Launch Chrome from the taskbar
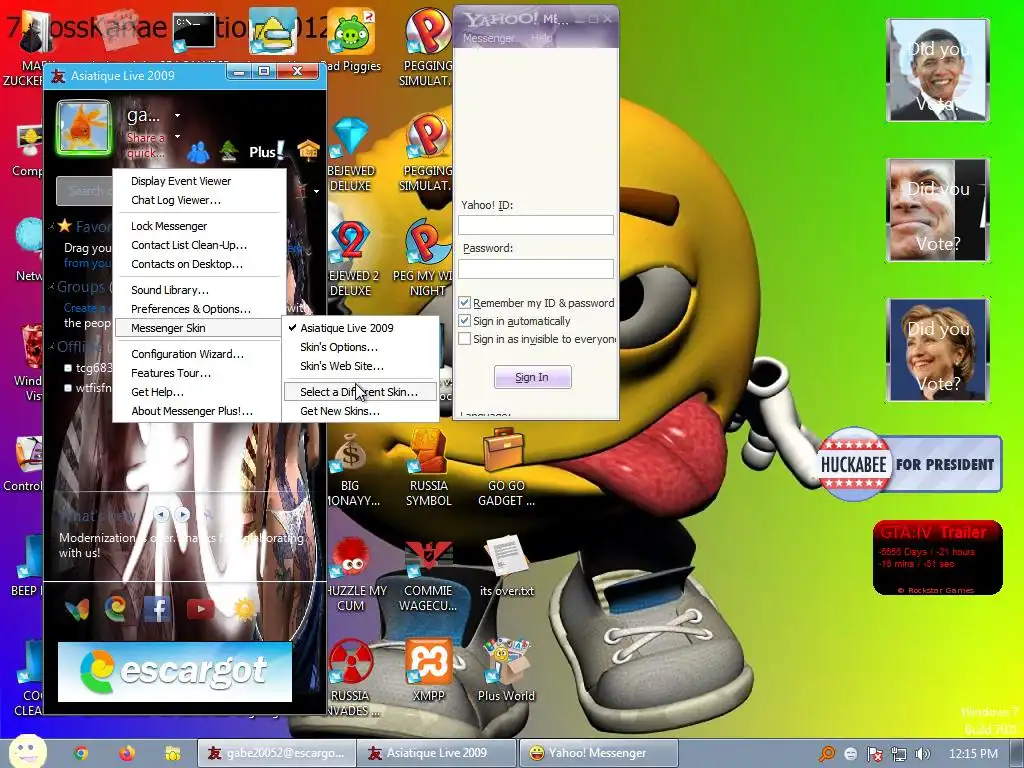Screen dimensions: 1024x768 pyautogui.click(x=81, y=754)
